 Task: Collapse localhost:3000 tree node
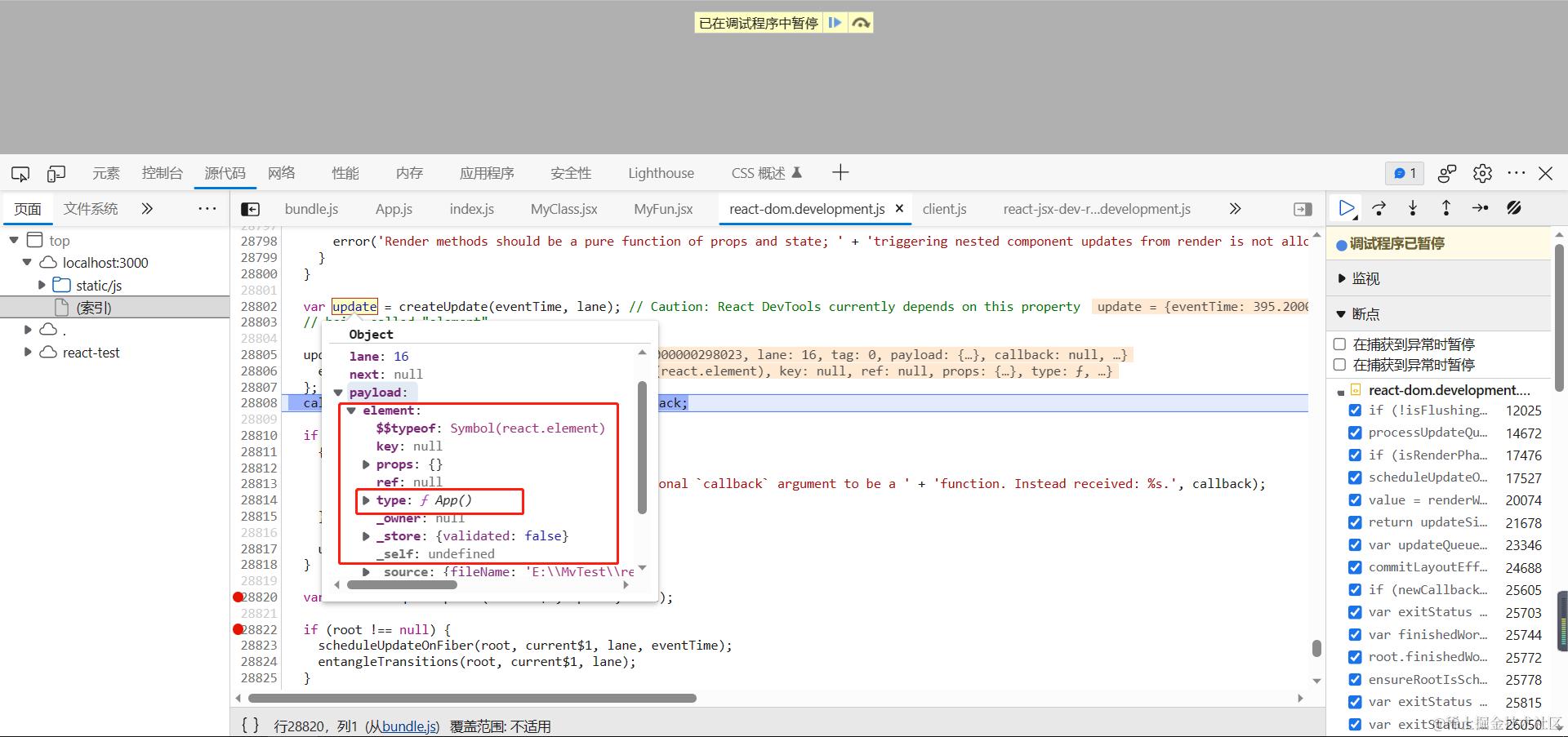pos(27,263)
